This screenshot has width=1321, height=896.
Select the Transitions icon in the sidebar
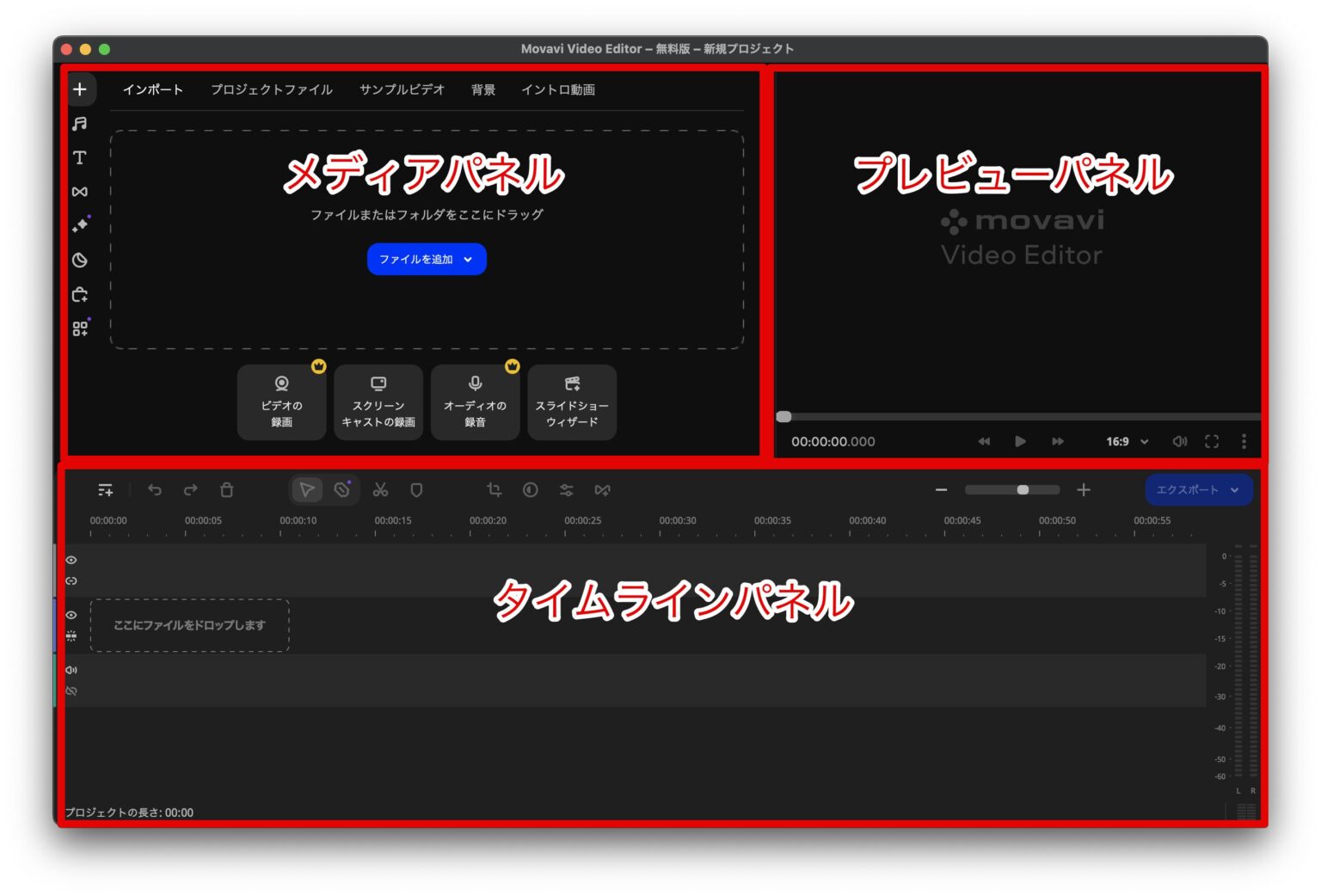pyautogui.click(x=80, y=193)
